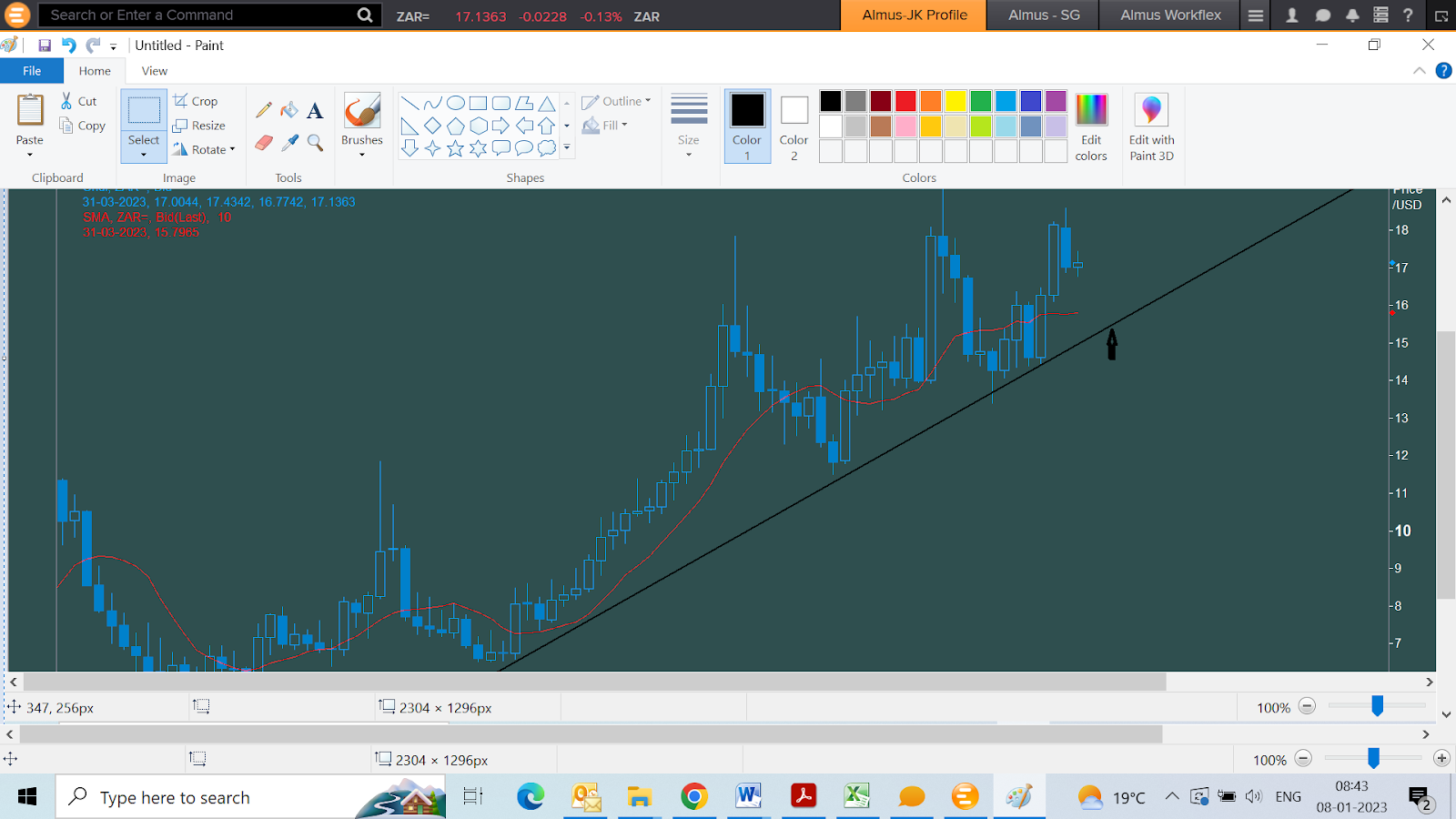
Task: Click the notification bell icon in top bar
Action: point(1352,15)
